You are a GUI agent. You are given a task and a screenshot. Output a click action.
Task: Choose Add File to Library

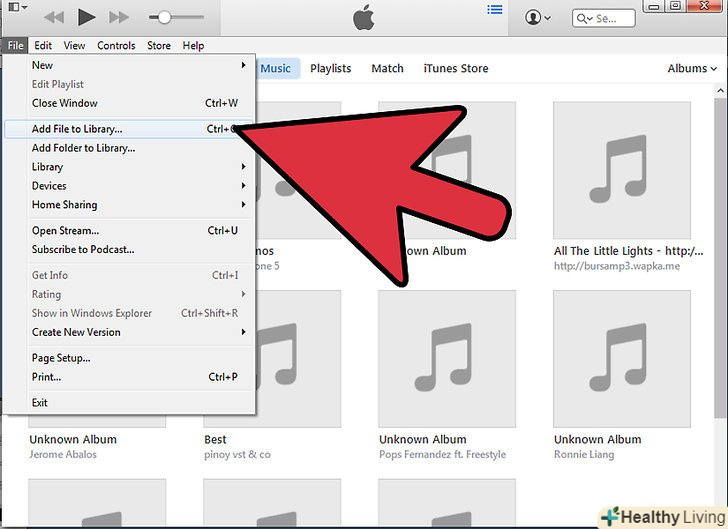pos(130,129)
